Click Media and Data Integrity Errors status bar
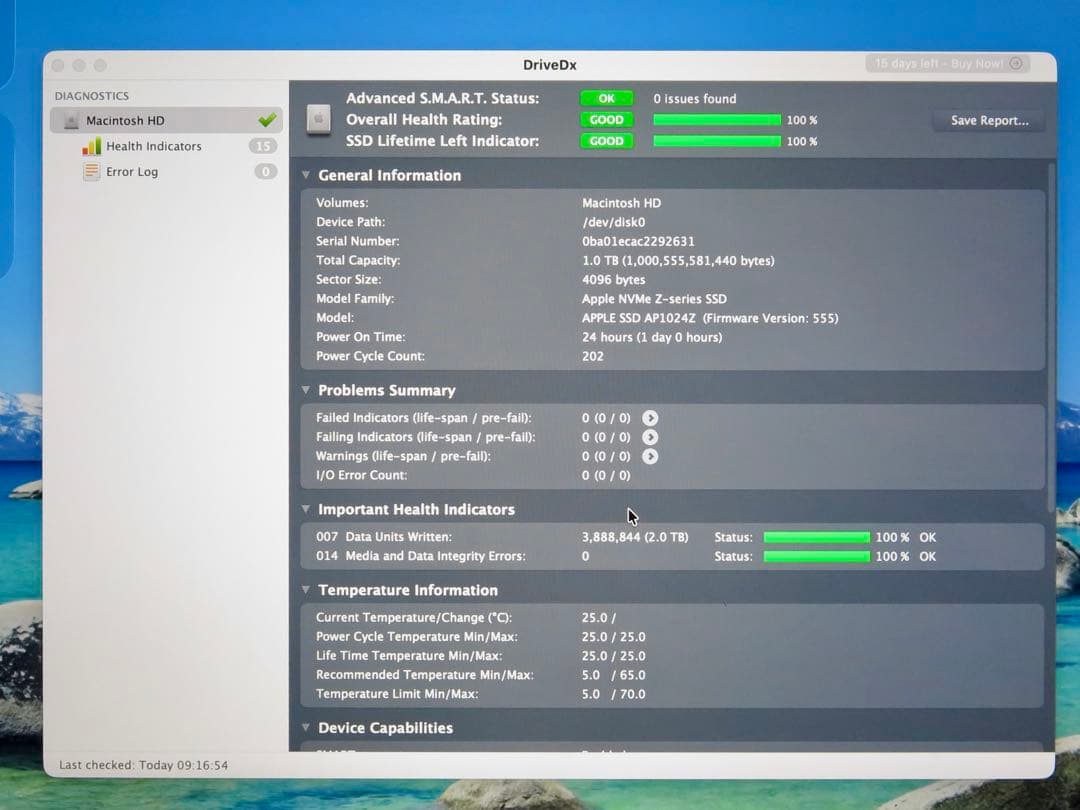Viewport: 1080px width, 810px height. pyautogui.click(x=817, y=557)
